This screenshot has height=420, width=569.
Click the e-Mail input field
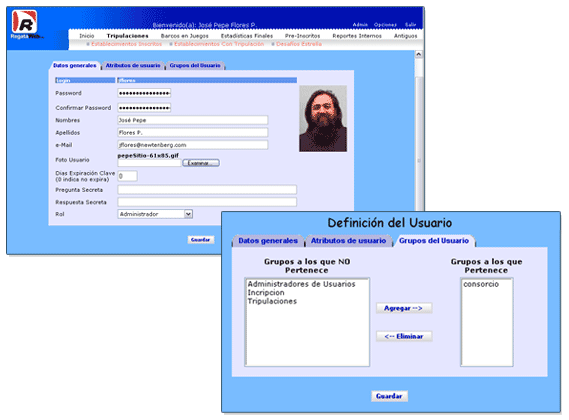[x=193, y=145]
